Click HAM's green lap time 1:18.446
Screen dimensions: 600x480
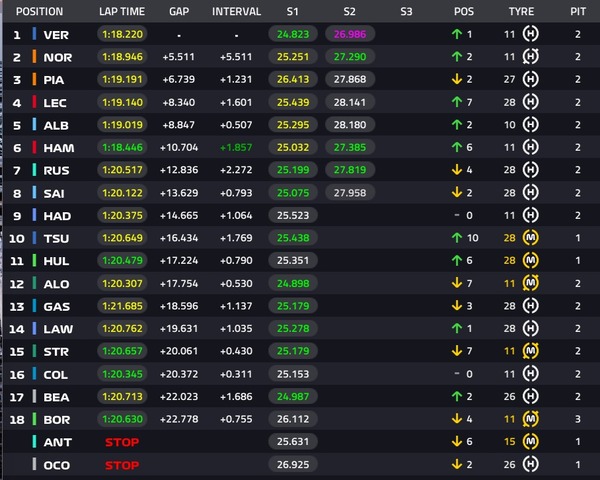coord(122,147)
